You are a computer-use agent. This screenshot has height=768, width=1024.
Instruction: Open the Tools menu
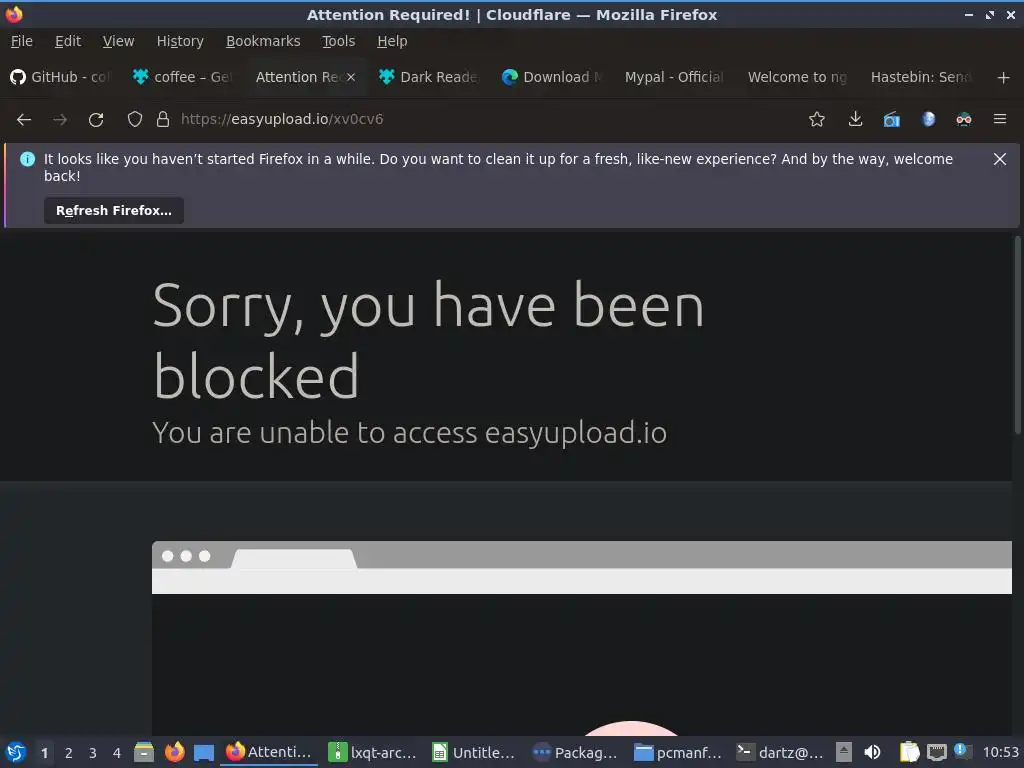(338, 41)
